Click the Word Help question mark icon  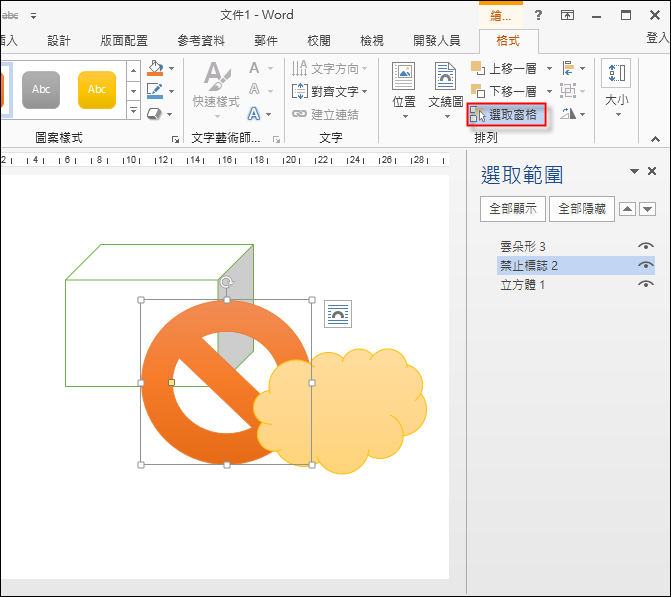pos(538,16)
